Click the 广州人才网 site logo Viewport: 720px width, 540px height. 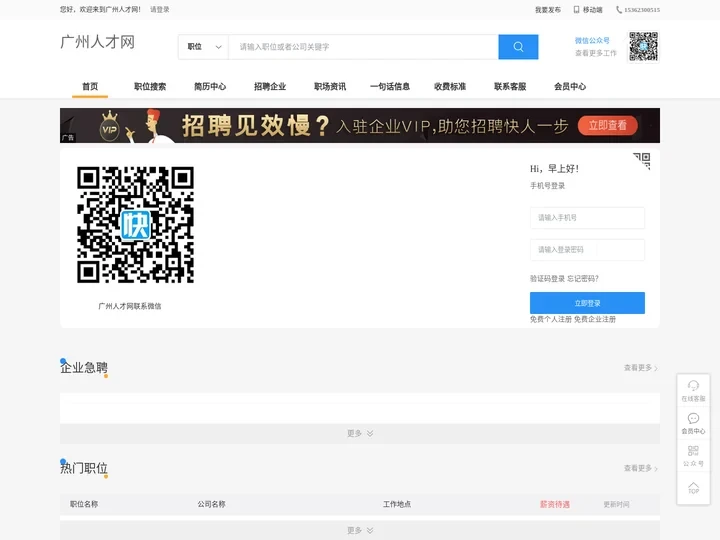point(97,42)
